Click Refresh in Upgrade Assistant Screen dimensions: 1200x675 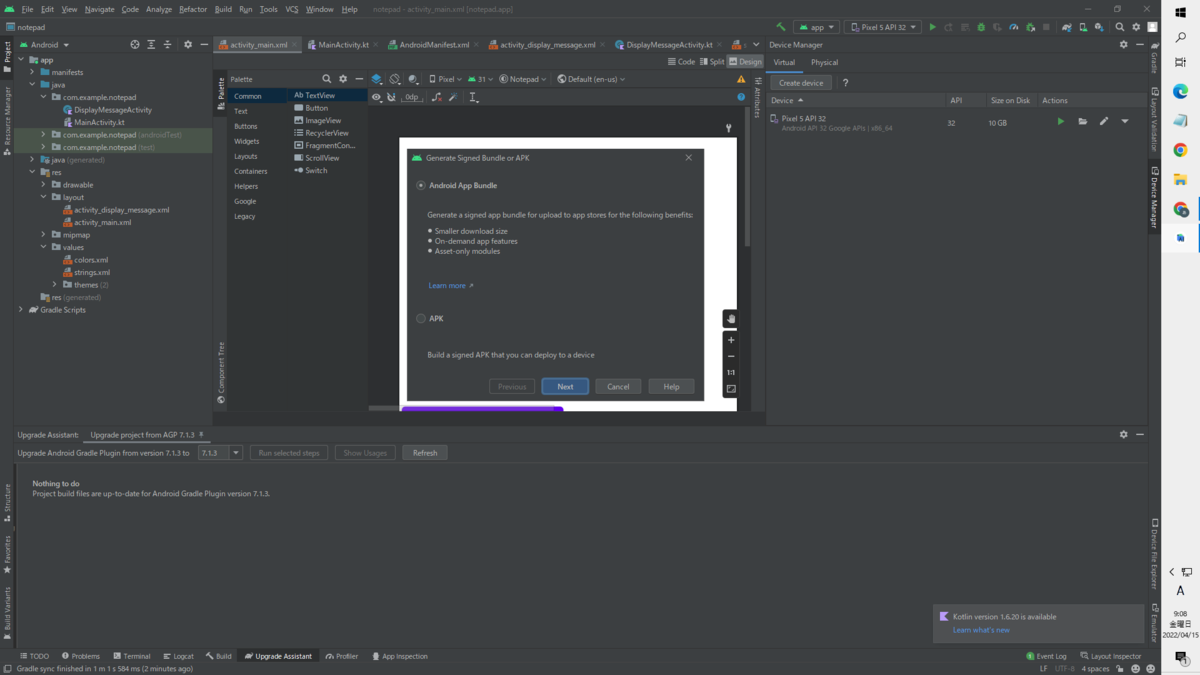click(x=425, y=453)
